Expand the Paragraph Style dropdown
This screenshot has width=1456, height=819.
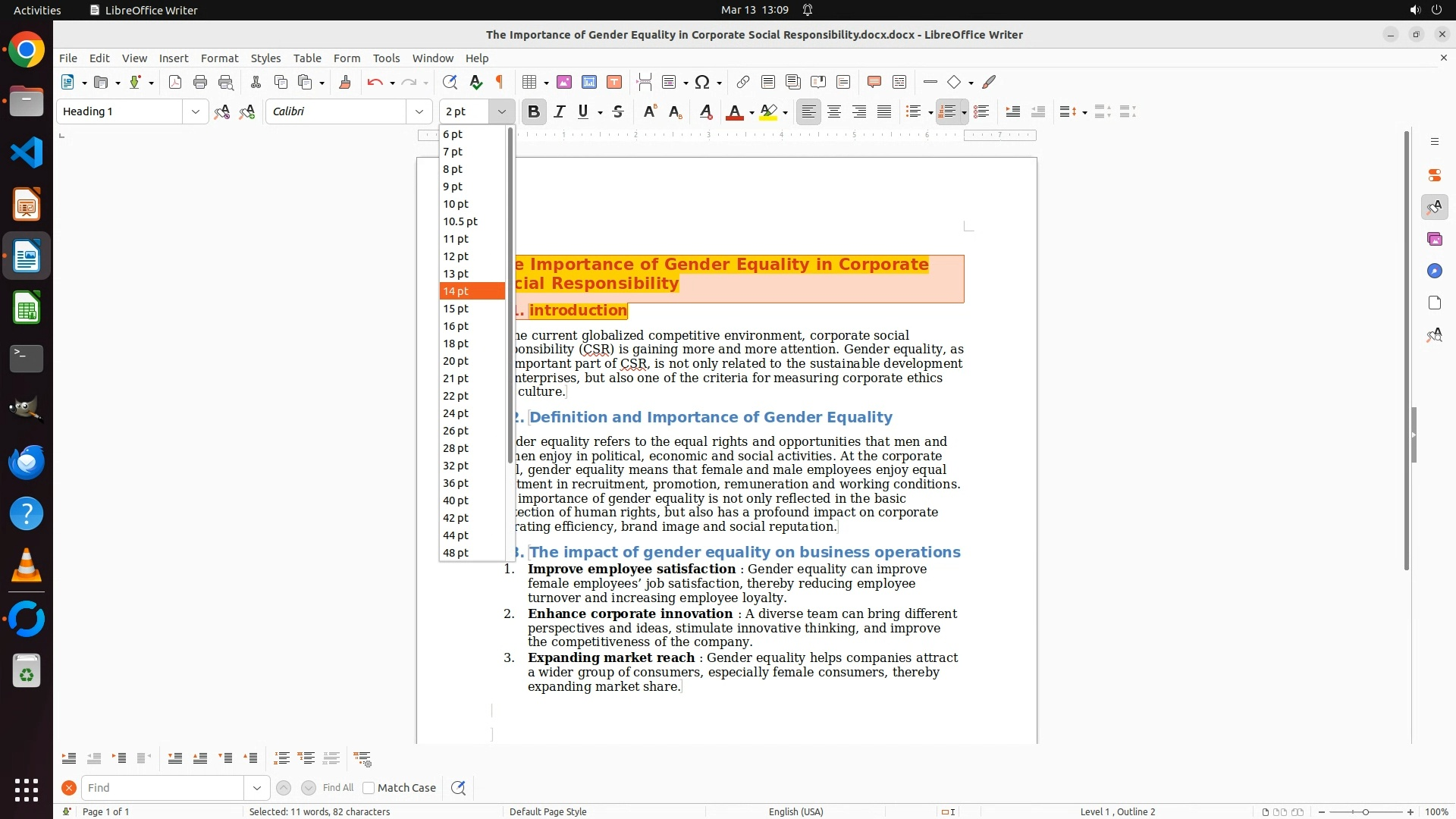(195, 111)
